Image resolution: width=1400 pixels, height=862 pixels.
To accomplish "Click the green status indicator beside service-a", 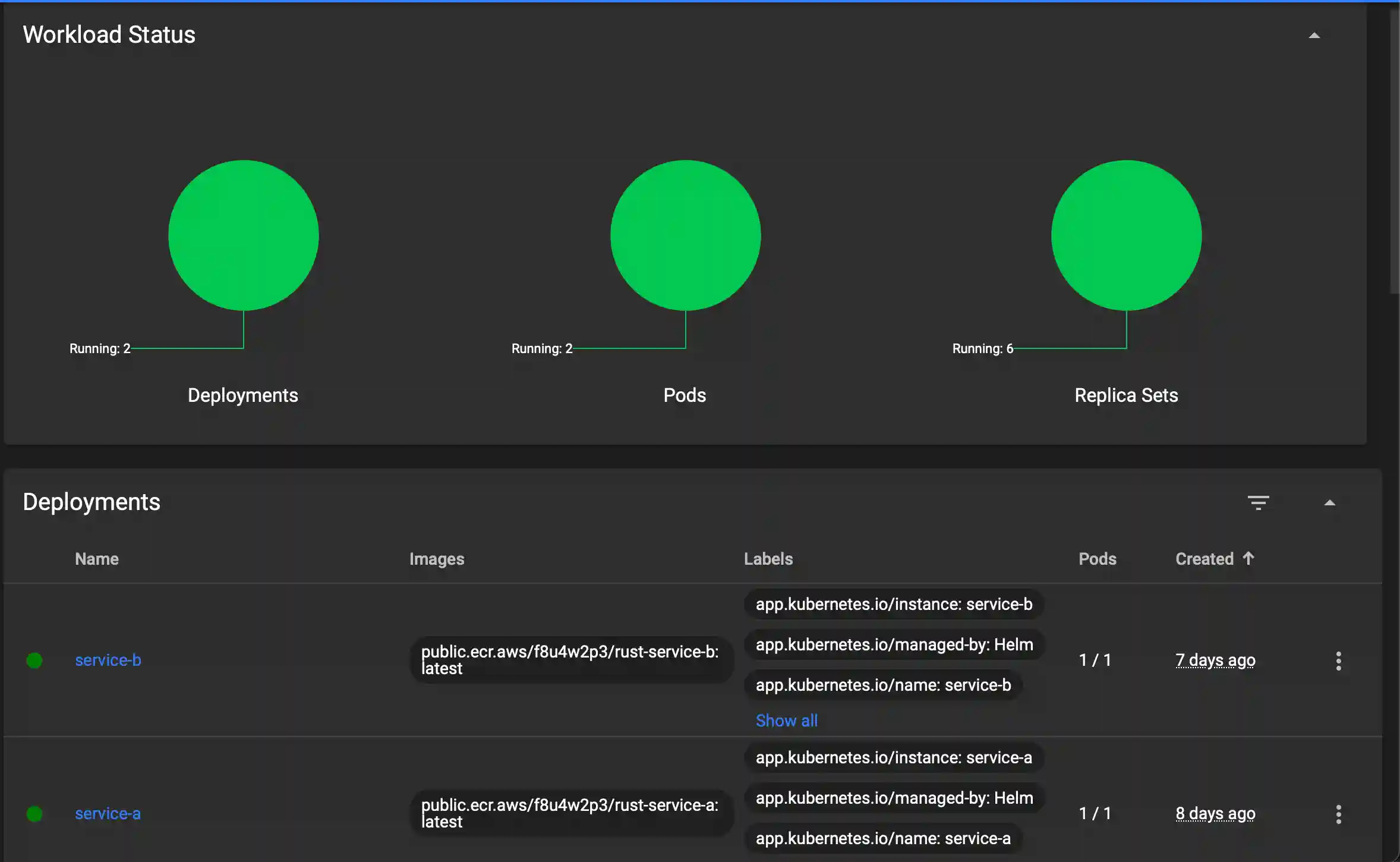I will [34, 813].
